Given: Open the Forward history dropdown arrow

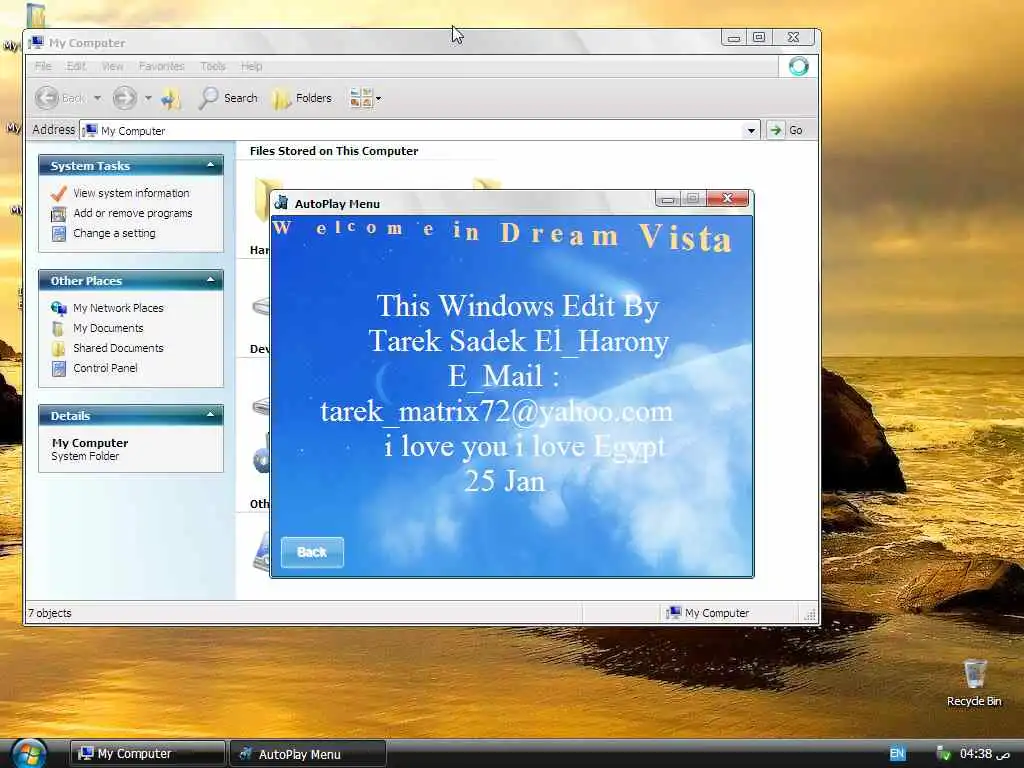Looking at the screenshot, I should pyautogui.click(x=148, y=98).
